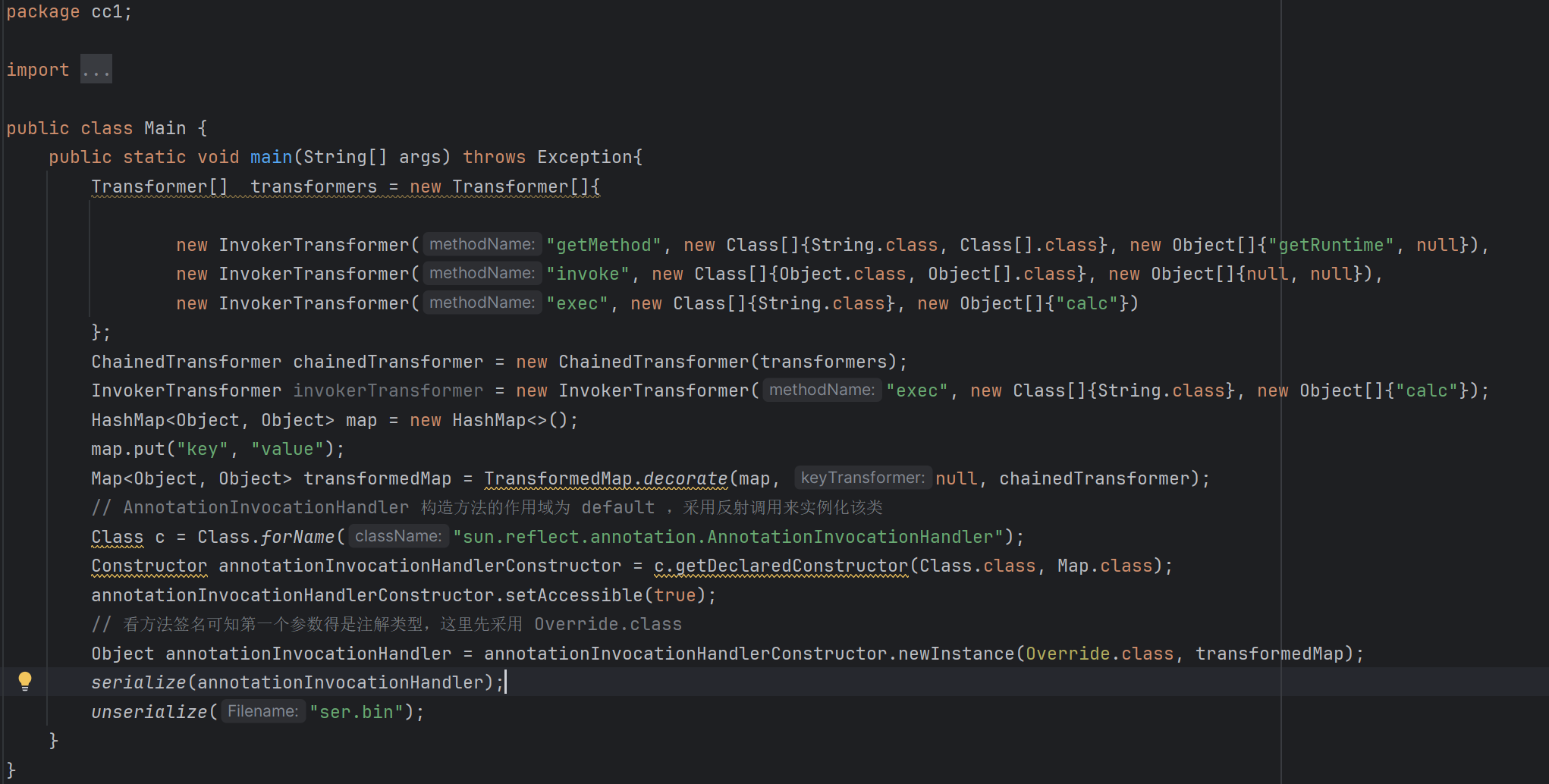Click throws Exception clause
1549x784 pixels.
(x=548, y=157)
